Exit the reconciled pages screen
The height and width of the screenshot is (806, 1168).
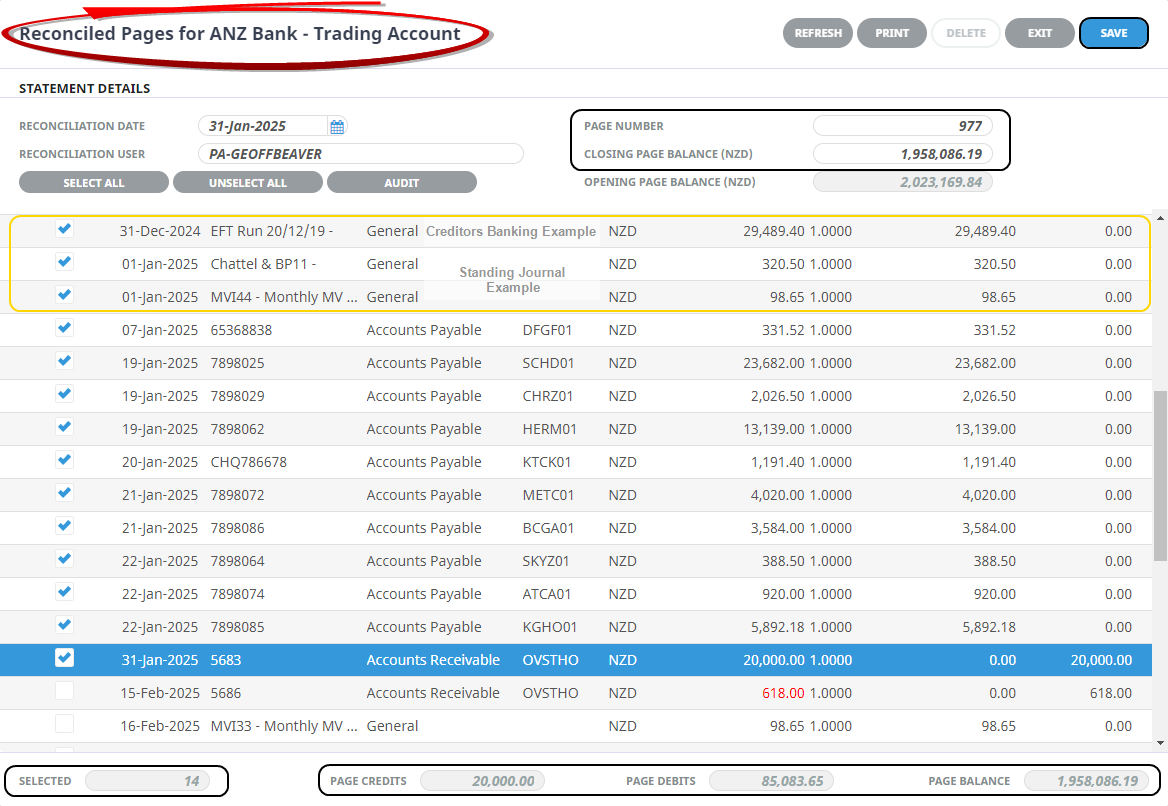tap(1039, 33)
